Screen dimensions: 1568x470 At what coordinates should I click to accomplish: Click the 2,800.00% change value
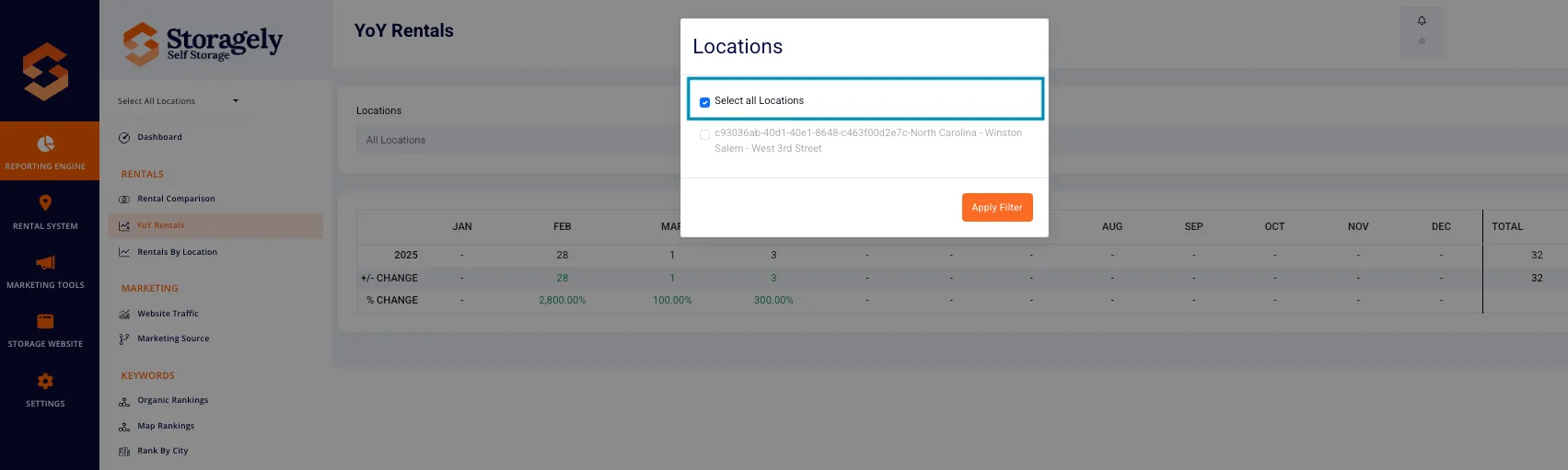pos(563,300)
